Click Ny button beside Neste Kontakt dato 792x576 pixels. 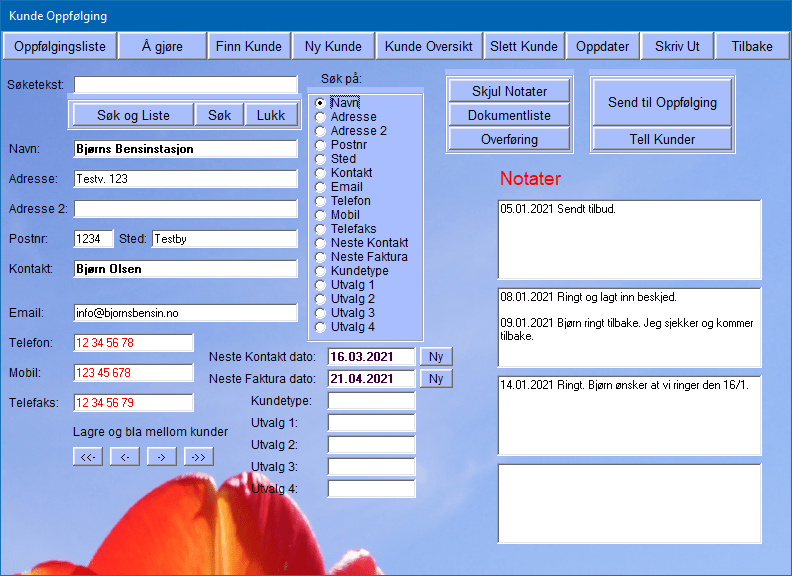tap(436, 357)
